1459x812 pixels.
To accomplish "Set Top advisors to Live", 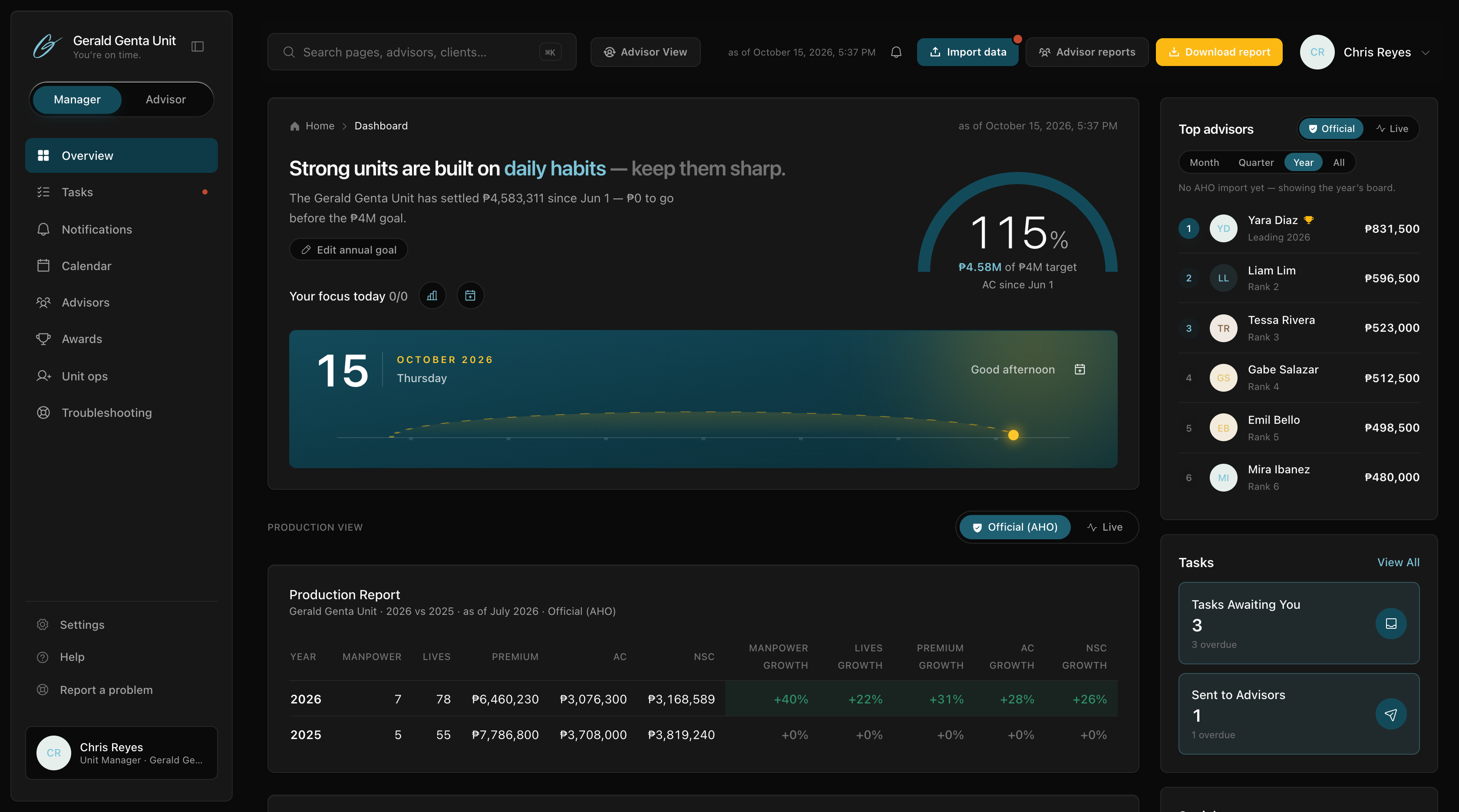I will click(x=1392, y=129).
